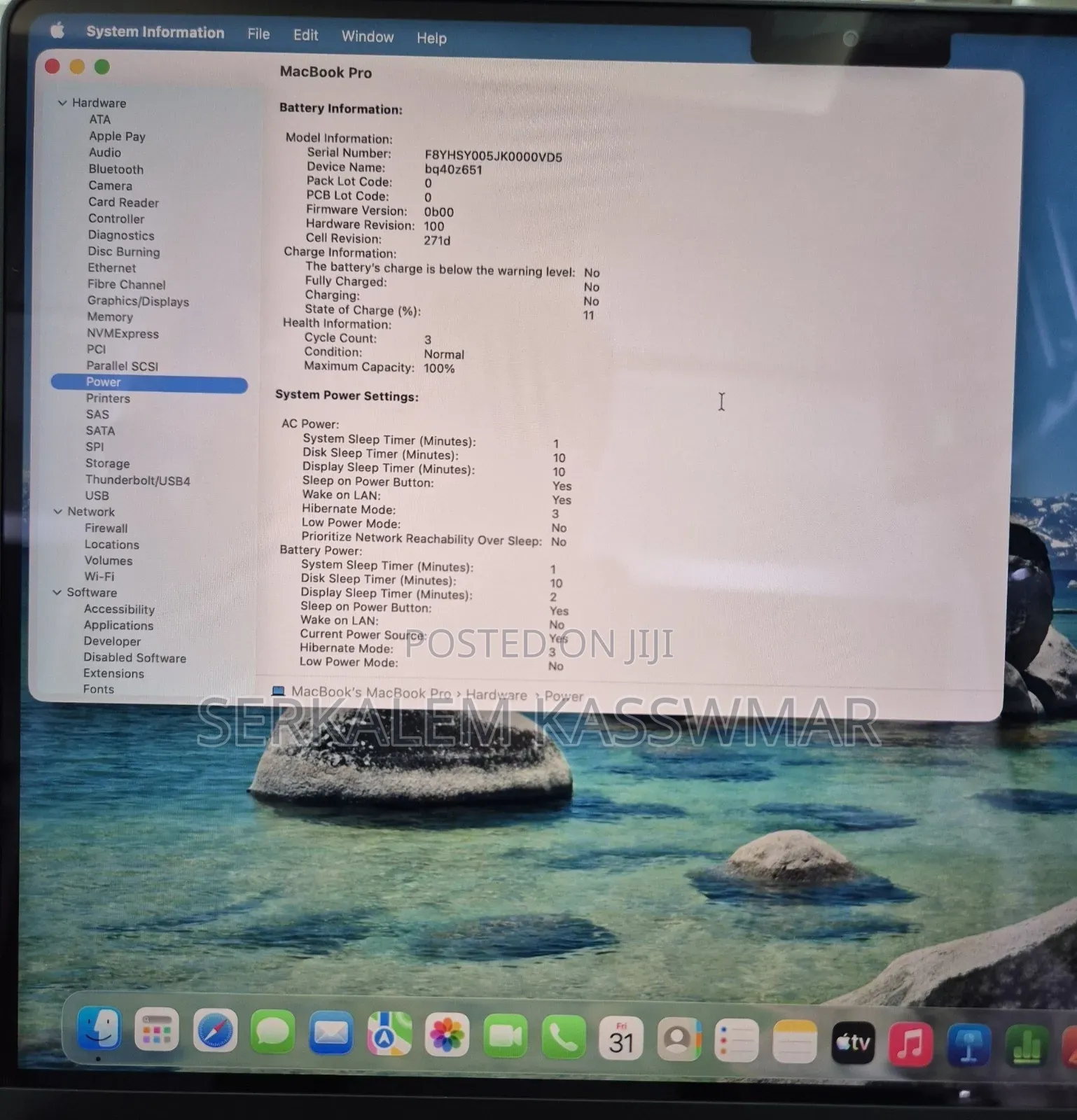Open FaceTime in the Dock

pos(505,1036)
